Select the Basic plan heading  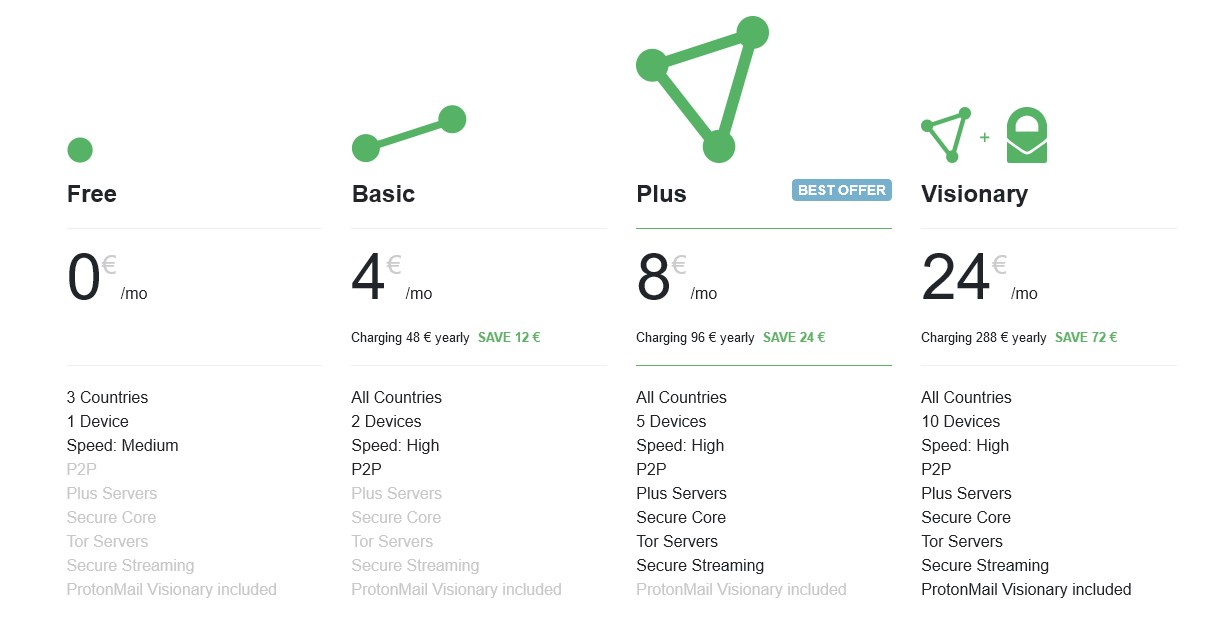(x=383, y=194)
